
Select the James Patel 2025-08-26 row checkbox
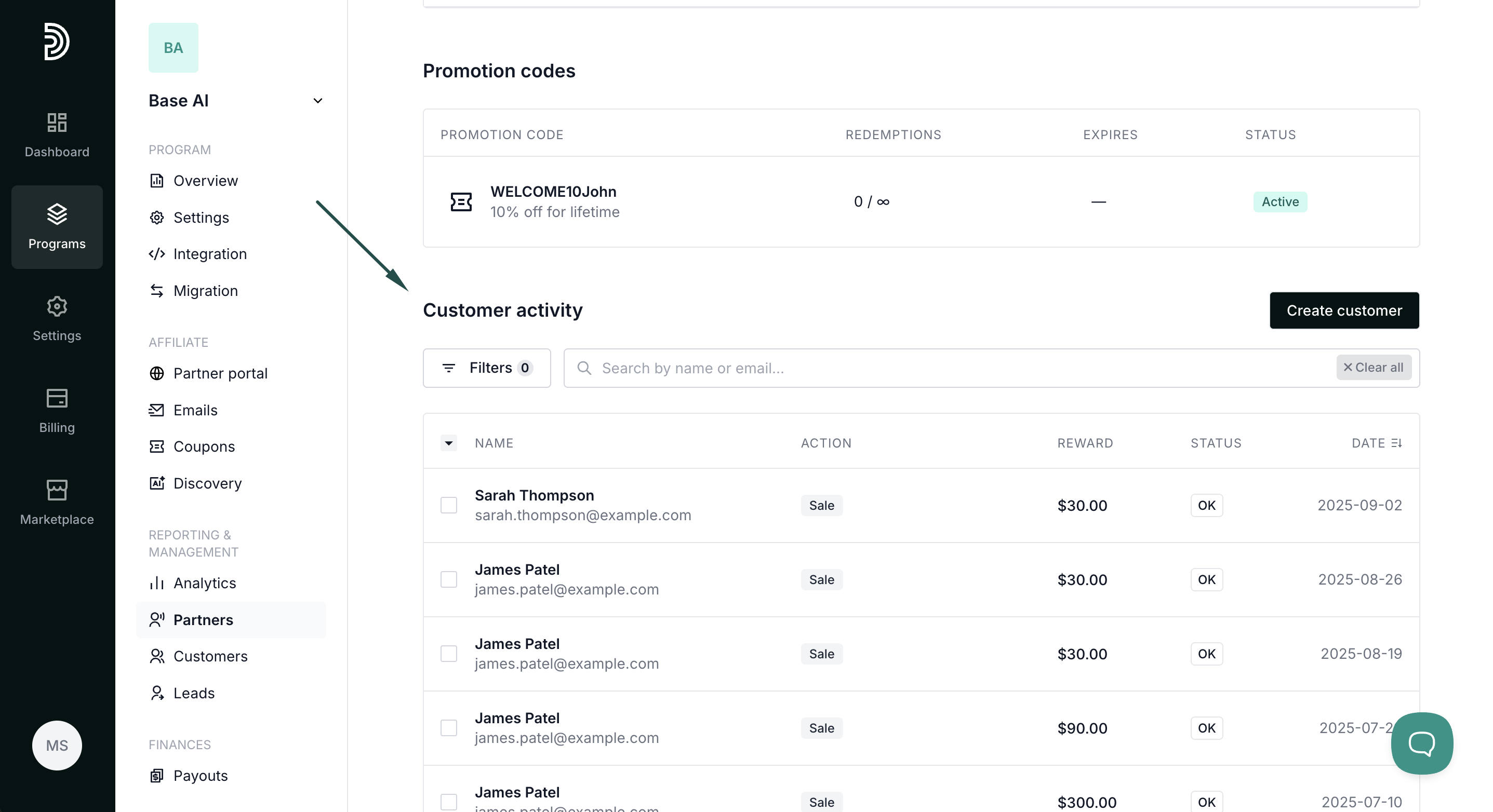449,579
